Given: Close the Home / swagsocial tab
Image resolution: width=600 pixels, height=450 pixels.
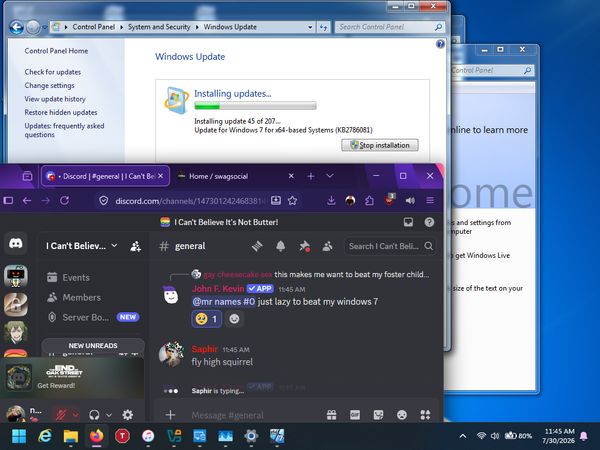Looking at the screenshot, I should 291,176.
